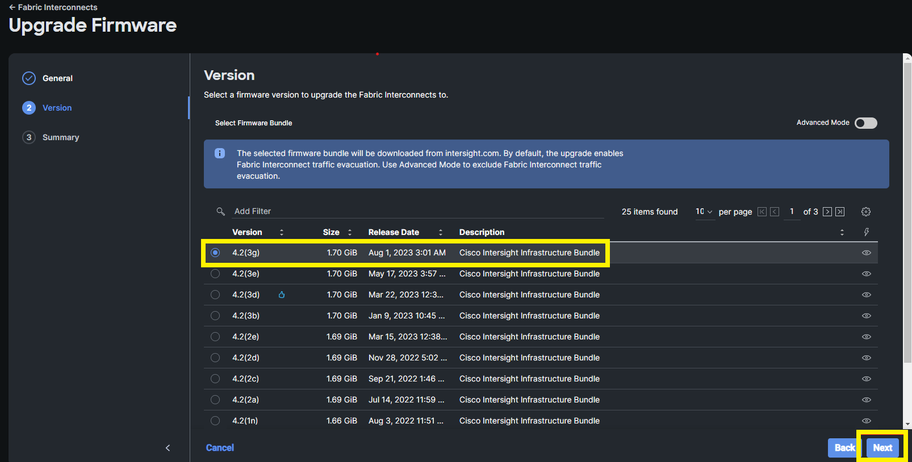This screenshot has width=912, height=462.
Task: Sort by Size column
Action: [x=350, y=232]
